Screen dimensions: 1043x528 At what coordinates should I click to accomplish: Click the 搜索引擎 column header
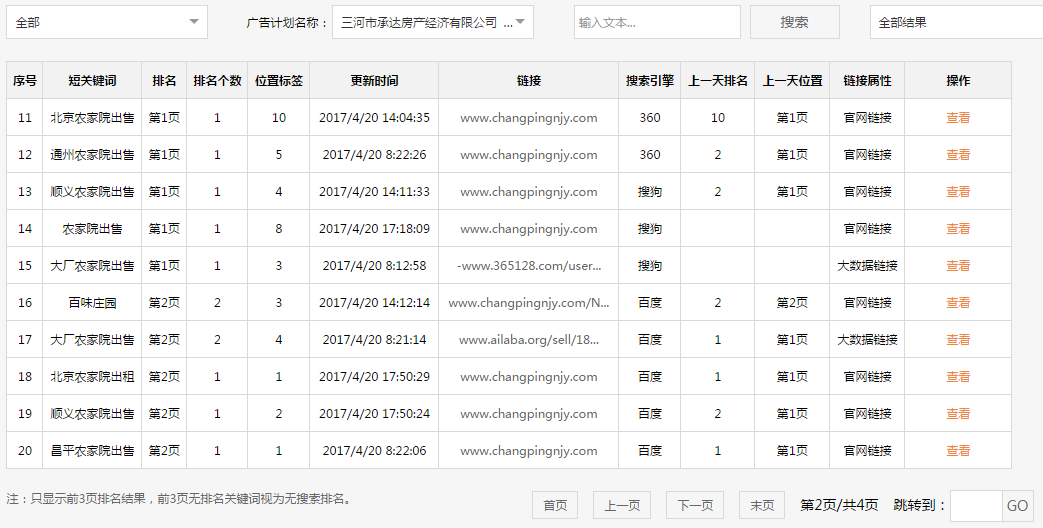[x=649, y=80]
